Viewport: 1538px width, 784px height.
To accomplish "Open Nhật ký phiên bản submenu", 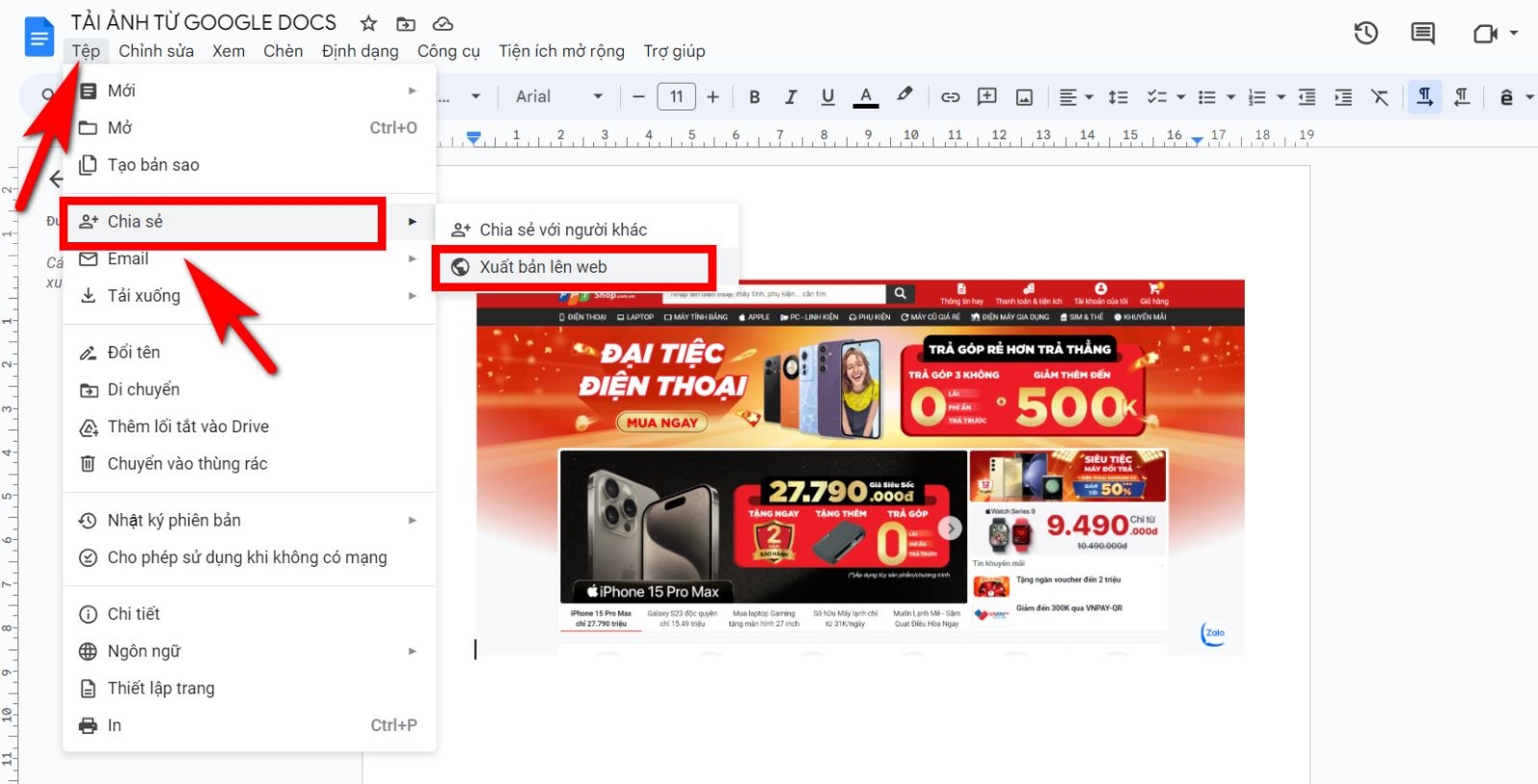I will coord(249,520).
